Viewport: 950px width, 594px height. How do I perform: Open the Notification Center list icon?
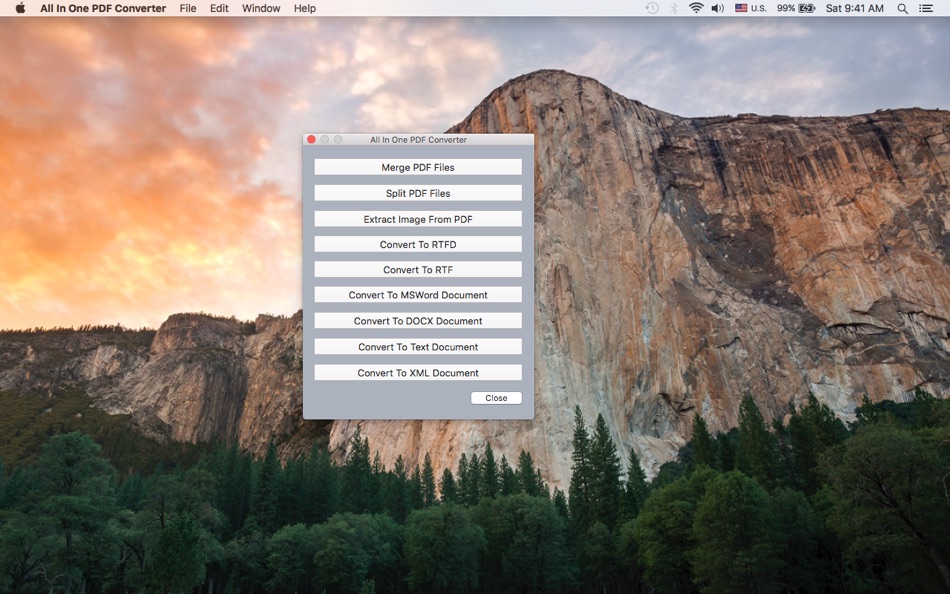click(926, 8)
